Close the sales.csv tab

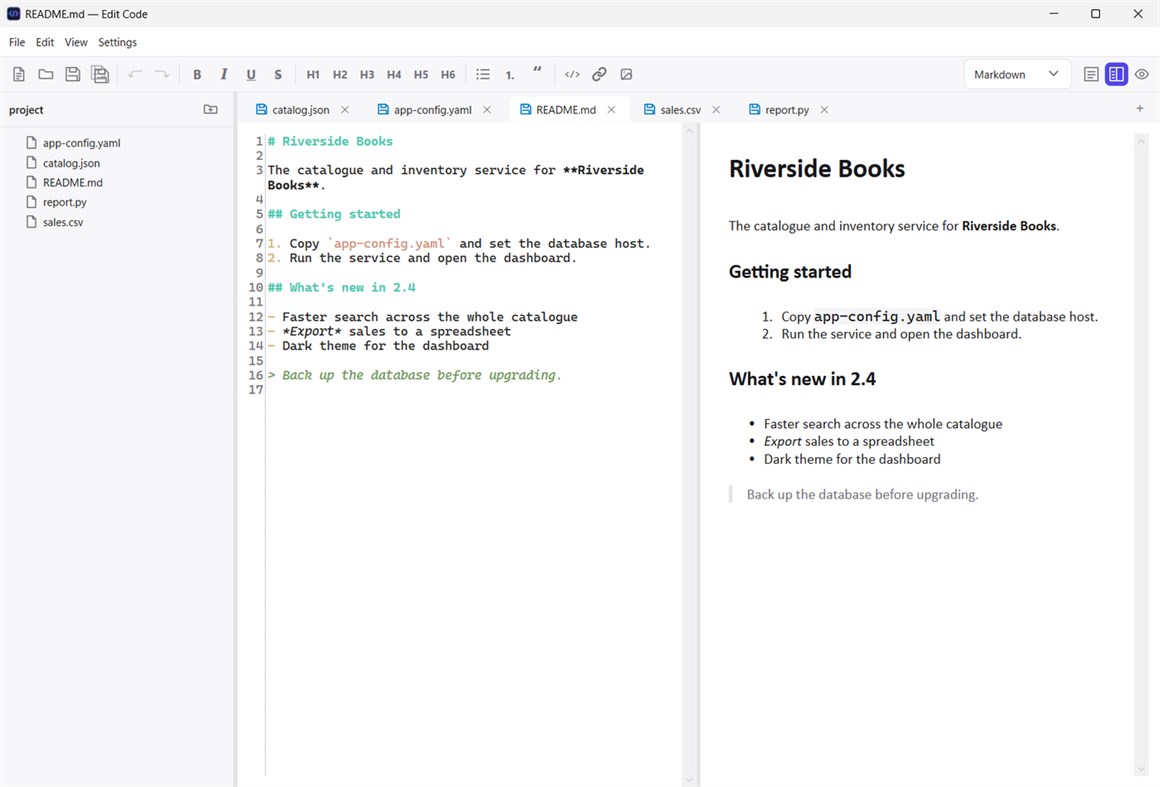click(x=716, y=109)
